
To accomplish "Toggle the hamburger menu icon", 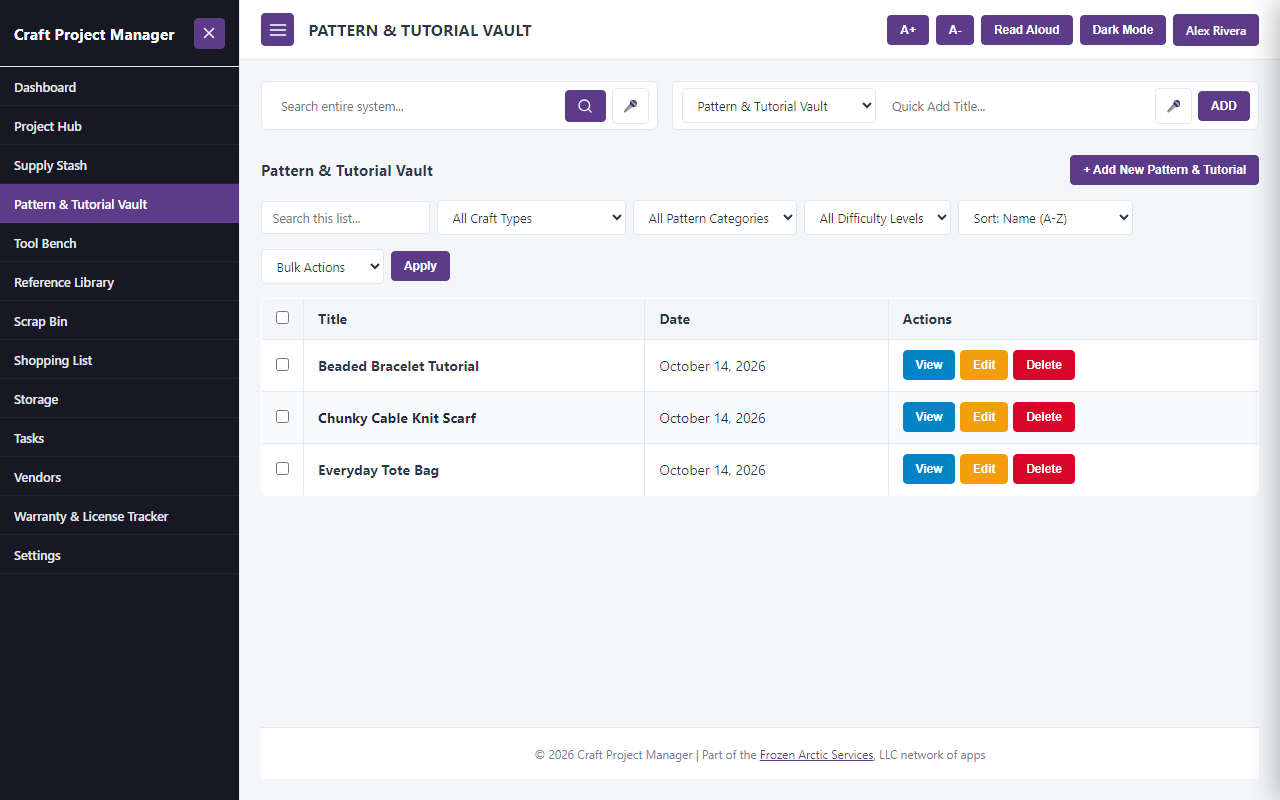I will pyautogui.click(x=277, y=30).
